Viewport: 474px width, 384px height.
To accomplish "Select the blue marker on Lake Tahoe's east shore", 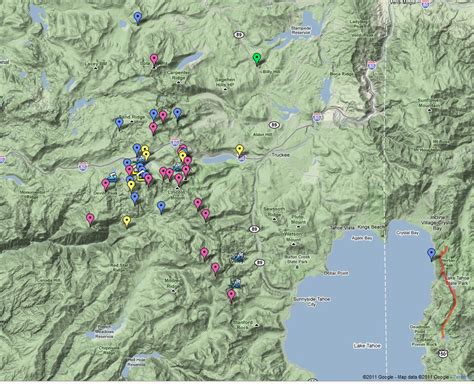I will point(432,254).
